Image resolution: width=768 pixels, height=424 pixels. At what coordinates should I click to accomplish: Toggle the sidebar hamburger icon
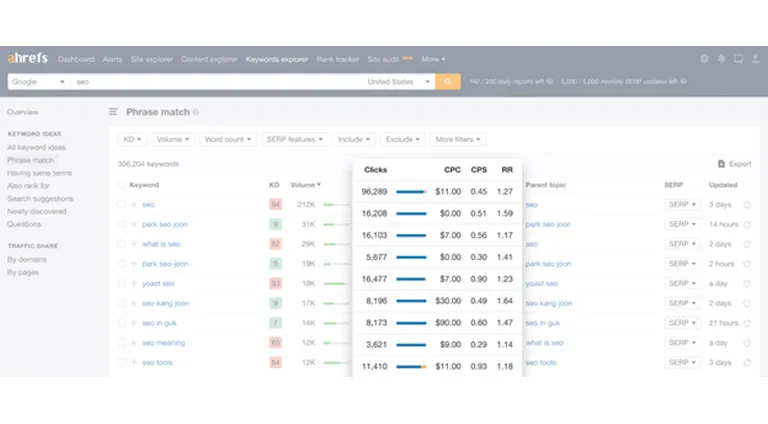click(113, 112)
